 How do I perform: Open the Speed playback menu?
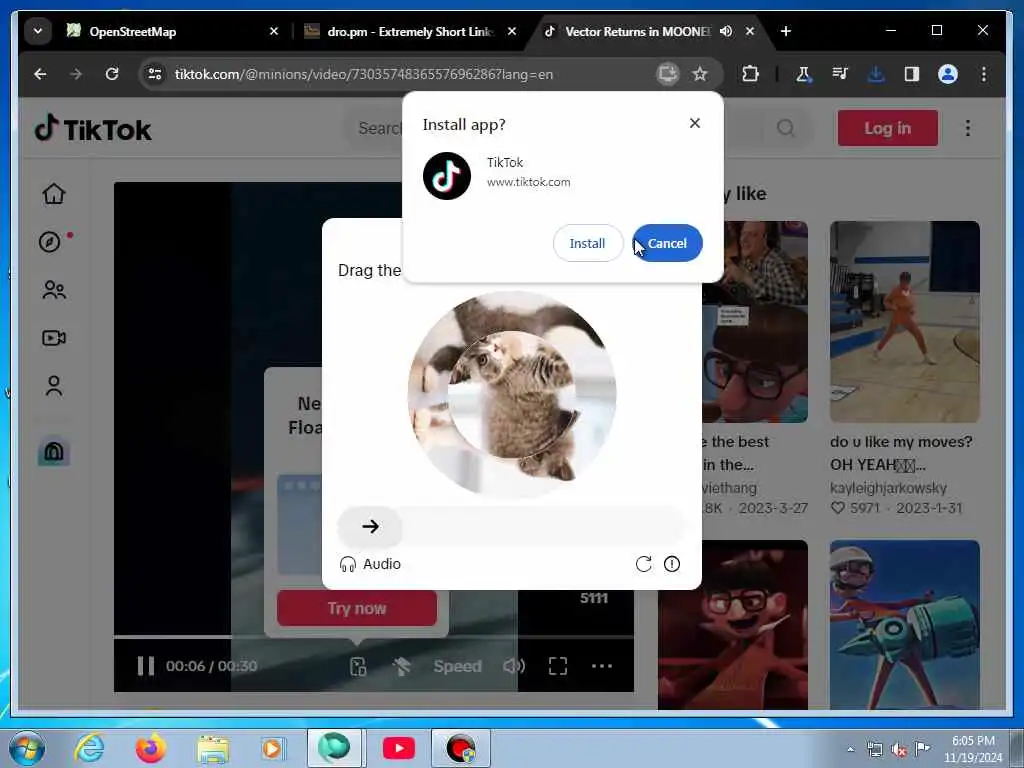pos(457,666)
